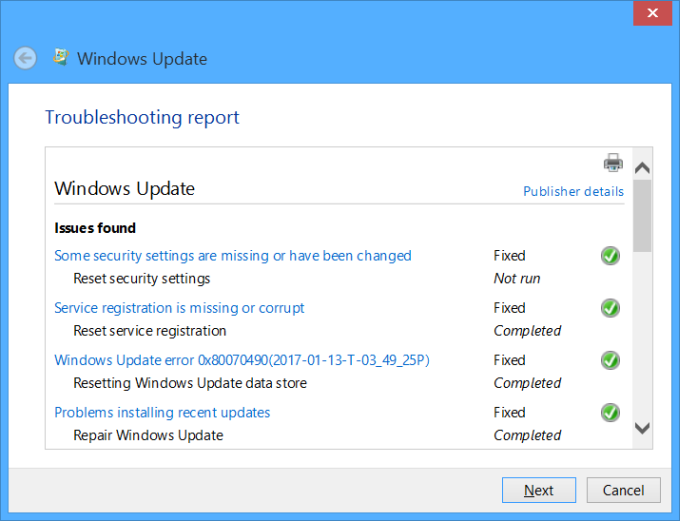Viewport: 680px width, 521px height.
Task: Click the report scrollbar thumb
Action: pyautogui.click(x=642, y=216)
